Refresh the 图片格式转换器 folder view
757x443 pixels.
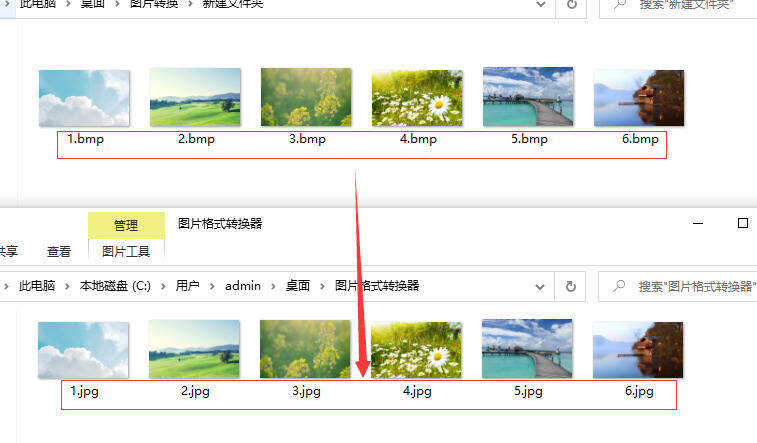[x=571, y=286]
